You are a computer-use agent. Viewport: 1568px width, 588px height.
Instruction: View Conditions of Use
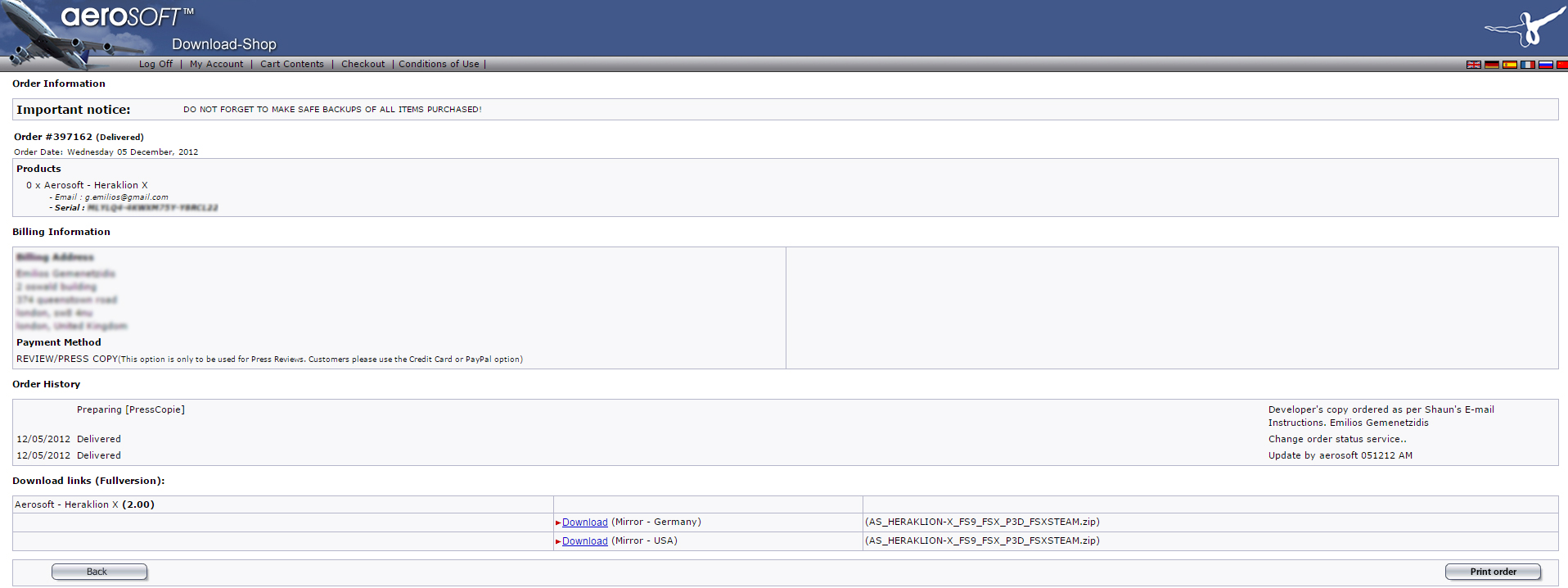[x=439, y=64]
